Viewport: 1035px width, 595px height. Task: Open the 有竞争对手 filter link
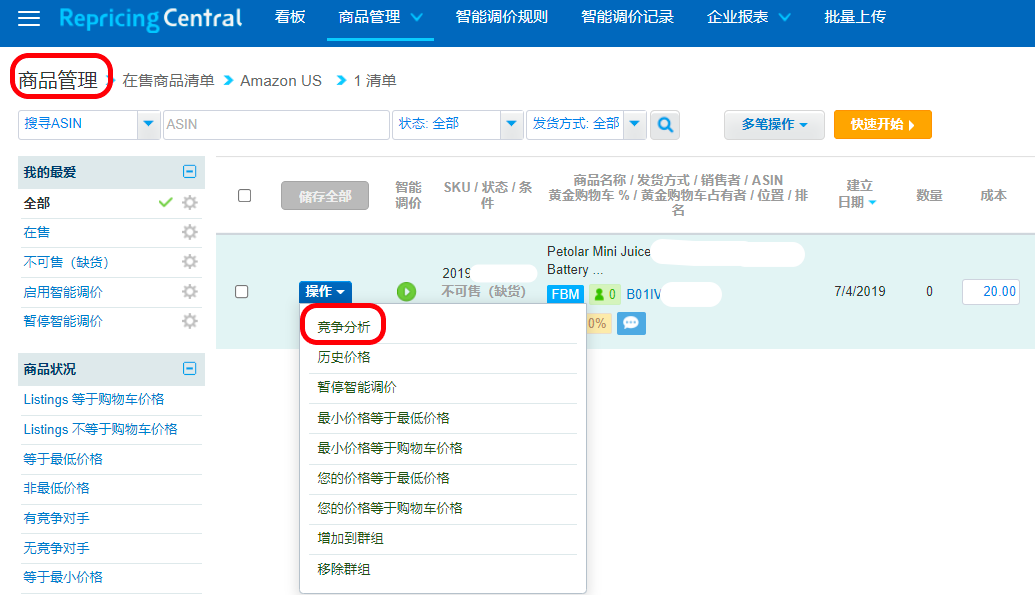point(57,518)
